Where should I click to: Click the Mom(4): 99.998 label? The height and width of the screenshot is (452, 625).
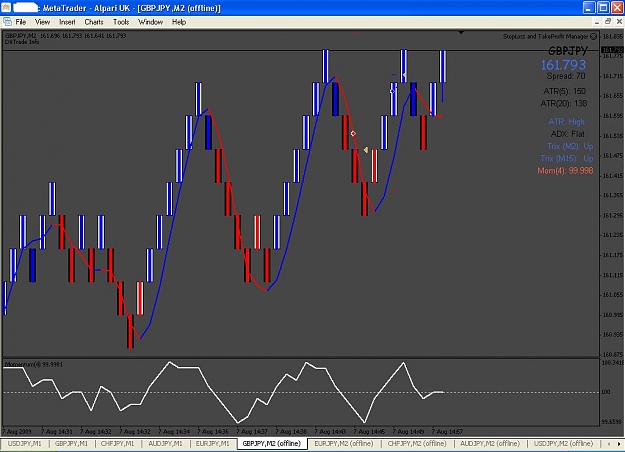pyautogui.click(x=565, y=171)
